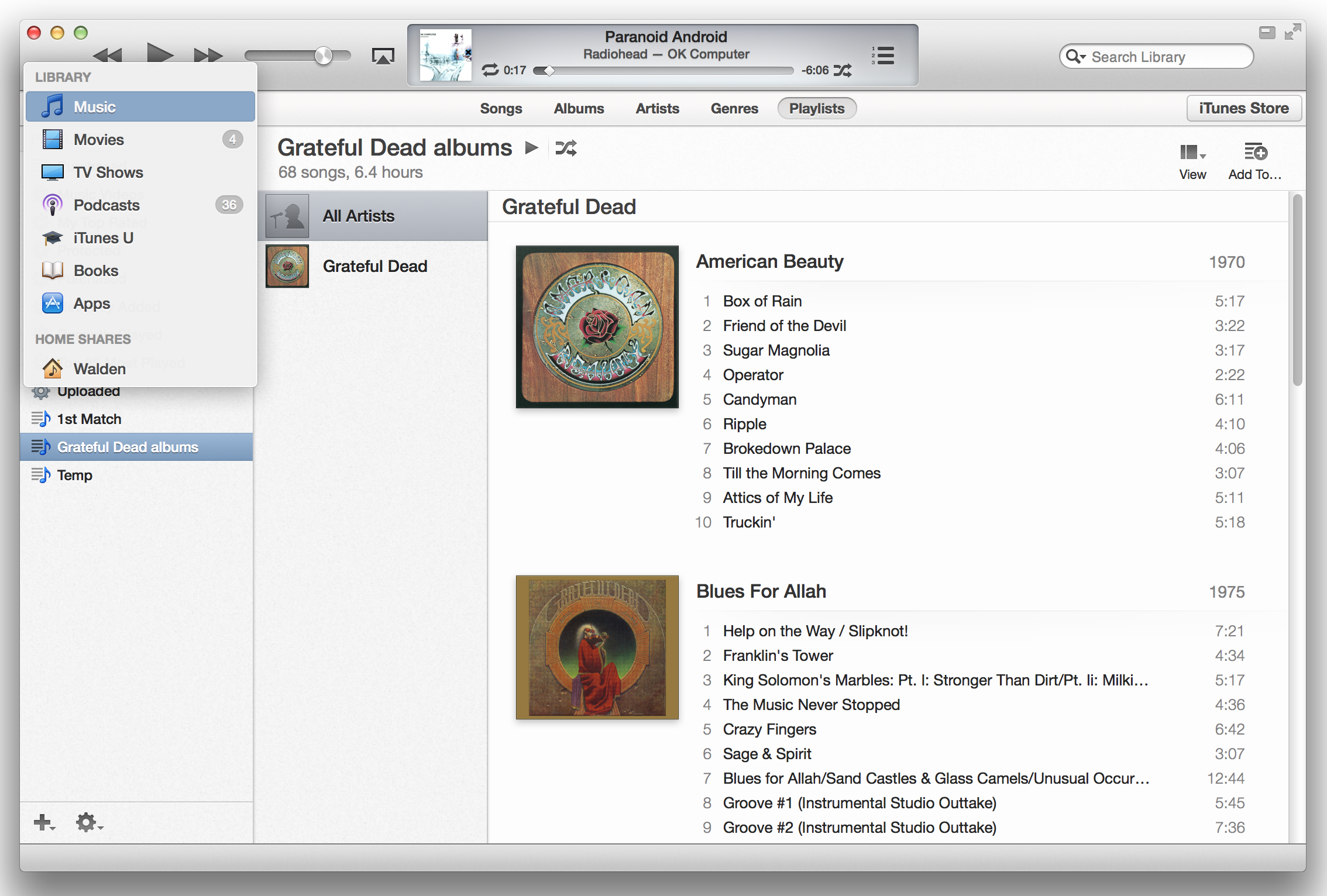Toggle shuffle playback in transport bar
Viewport: 1327px width, 896px height.
click(848, 68)
